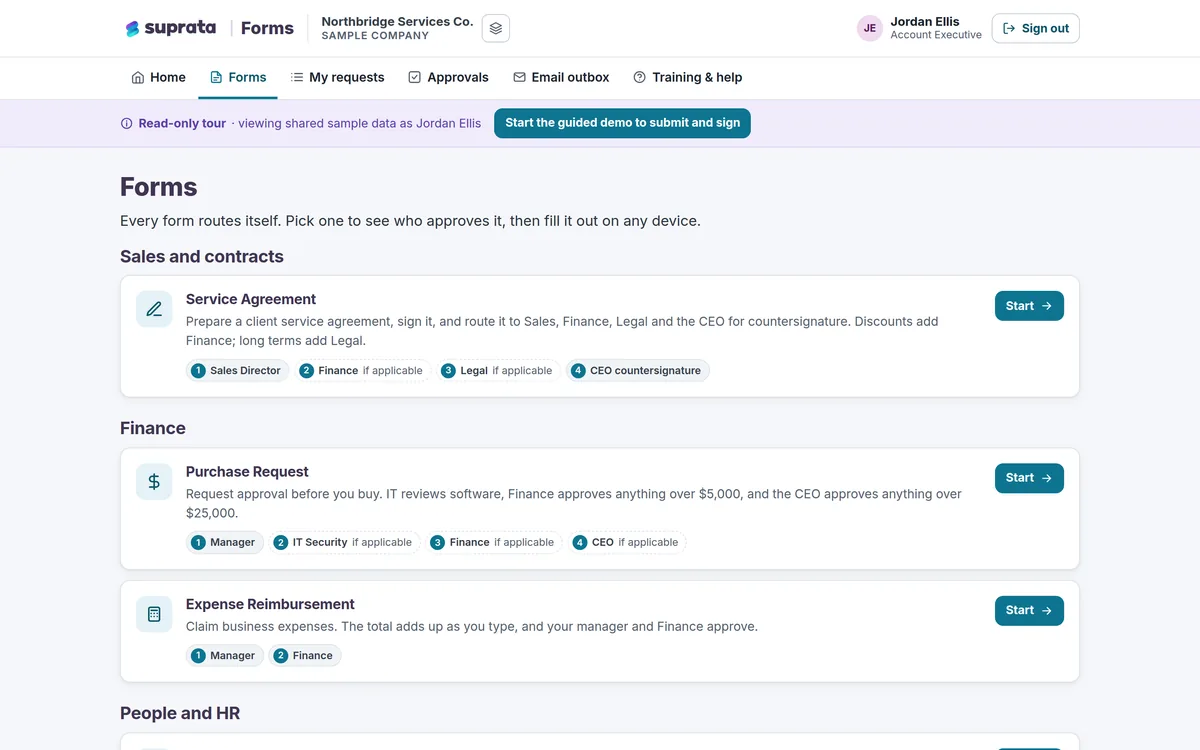Viewport: 1200px width, 750px height.
Task: Click the Expense Reimbursement calculator icon
Action: pos(154,614)
